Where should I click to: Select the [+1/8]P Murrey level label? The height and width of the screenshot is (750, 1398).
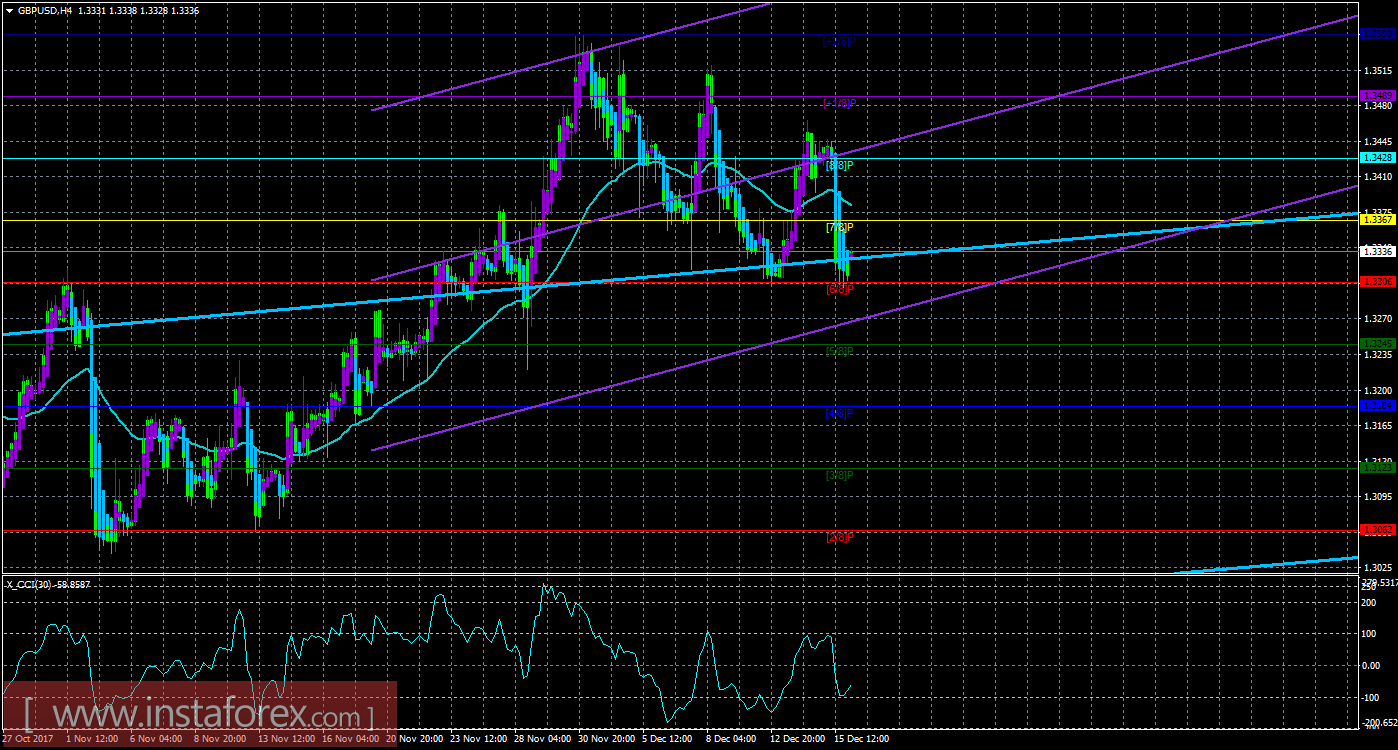[838, 103]
